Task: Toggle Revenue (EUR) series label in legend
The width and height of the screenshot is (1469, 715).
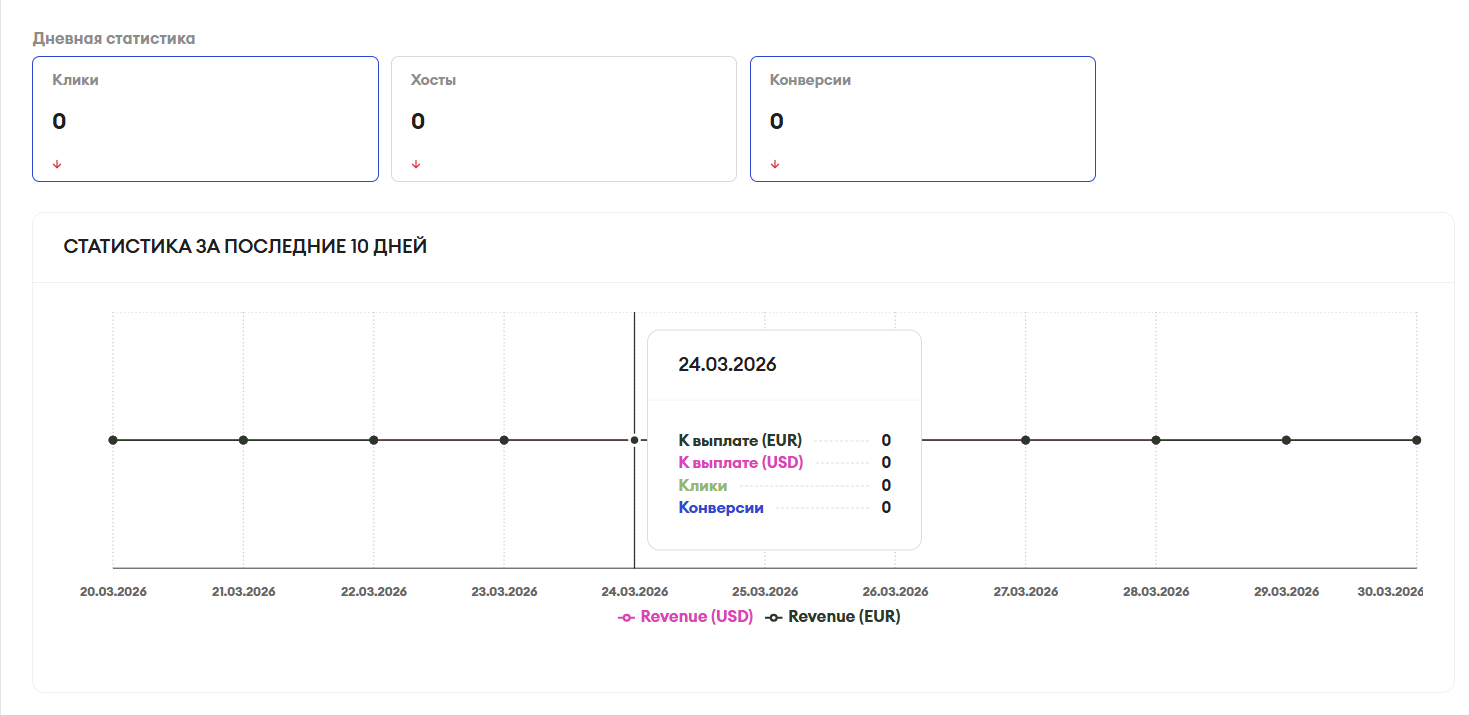Action: (x=844, y=617)
